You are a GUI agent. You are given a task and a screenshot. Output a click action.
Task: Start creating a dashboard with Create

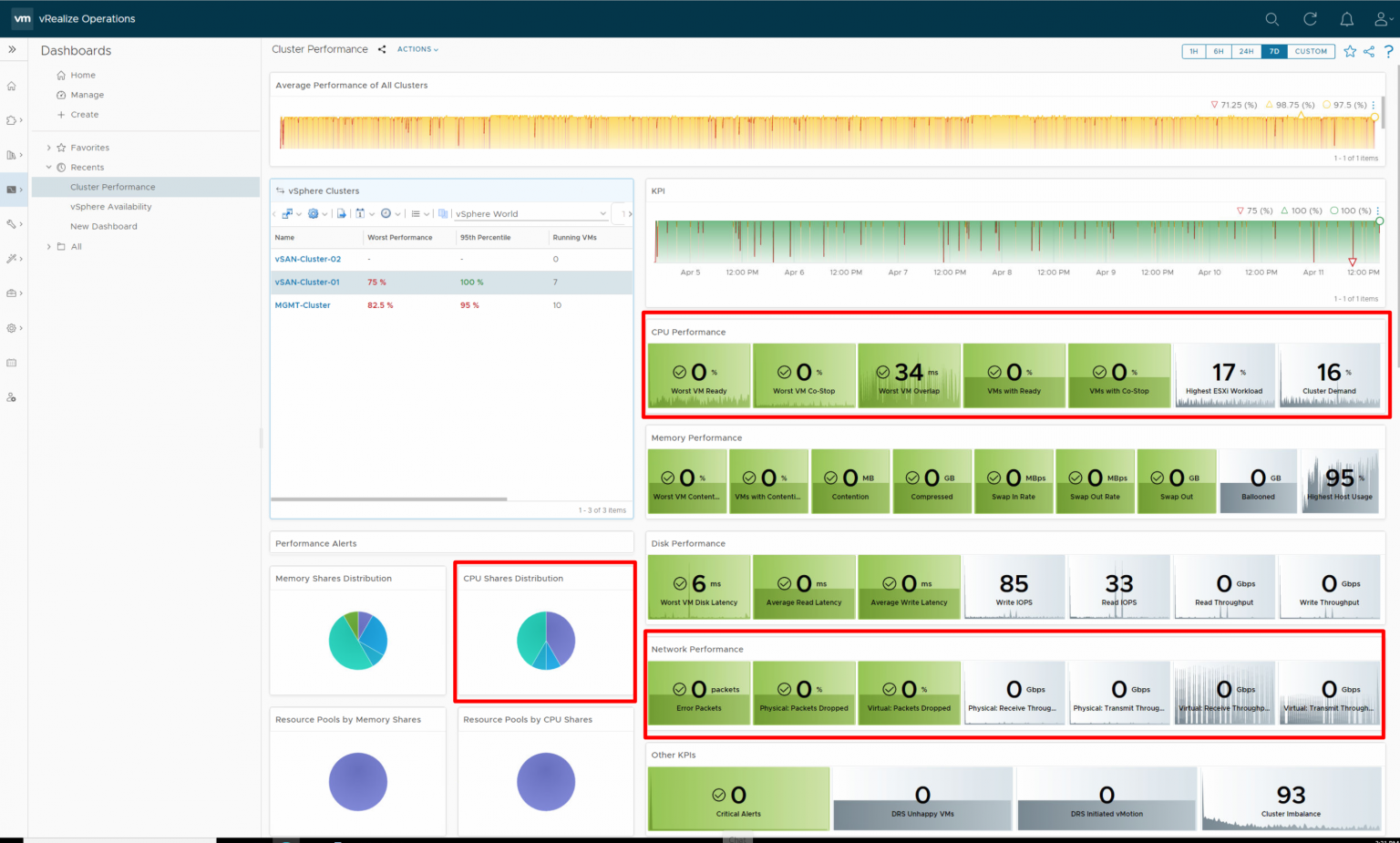[x=84, y=114]
